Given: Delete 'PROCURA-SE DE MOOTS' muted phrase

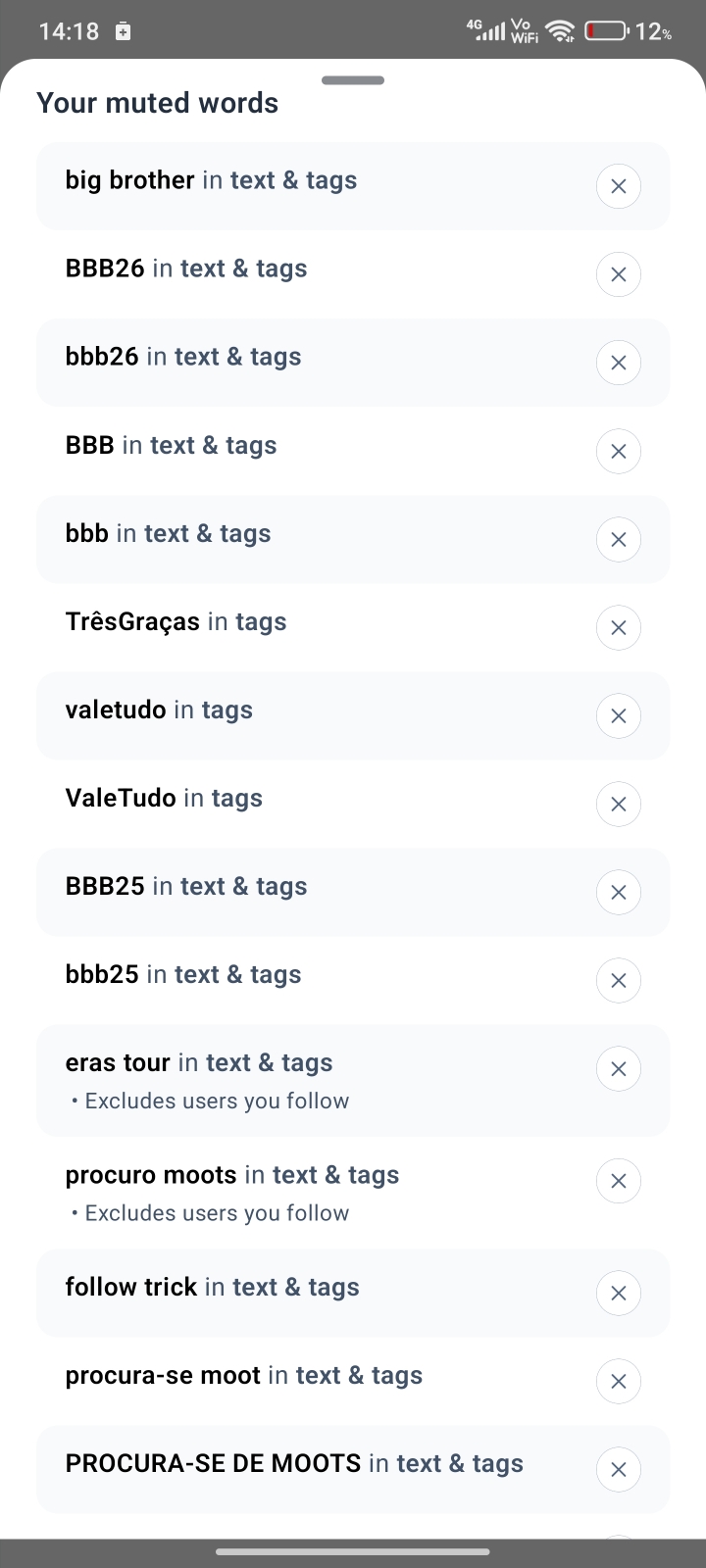Looking at the screenshot, I should click(x=618, y=1470).
